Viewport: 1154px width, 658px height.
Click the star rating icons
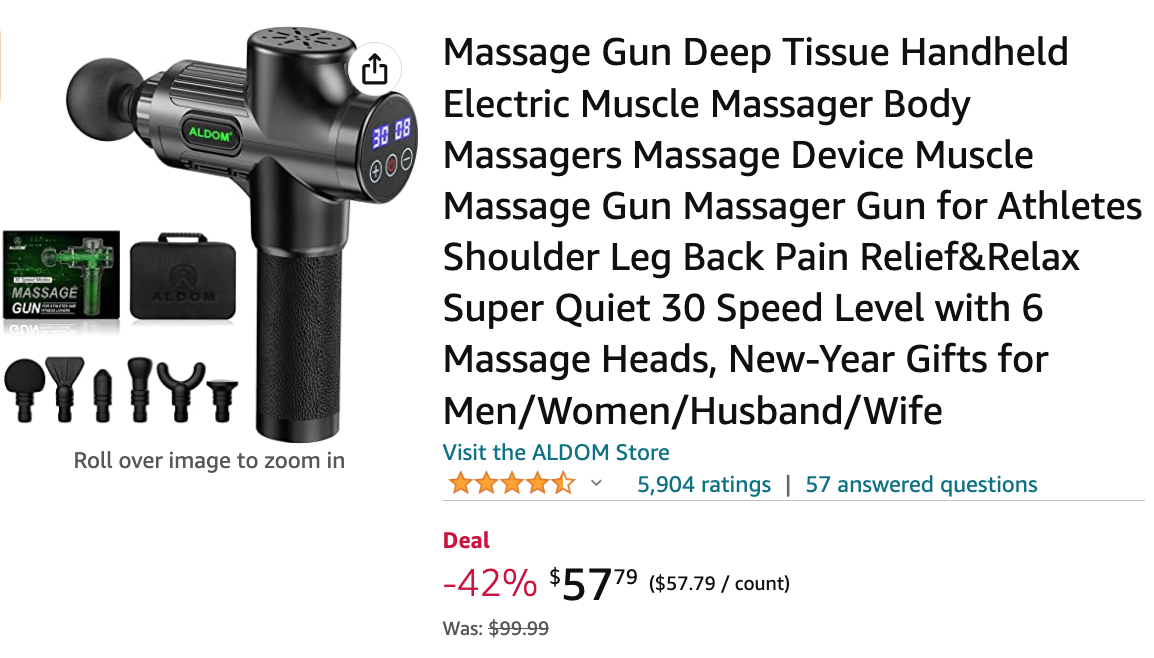(511, 484)
